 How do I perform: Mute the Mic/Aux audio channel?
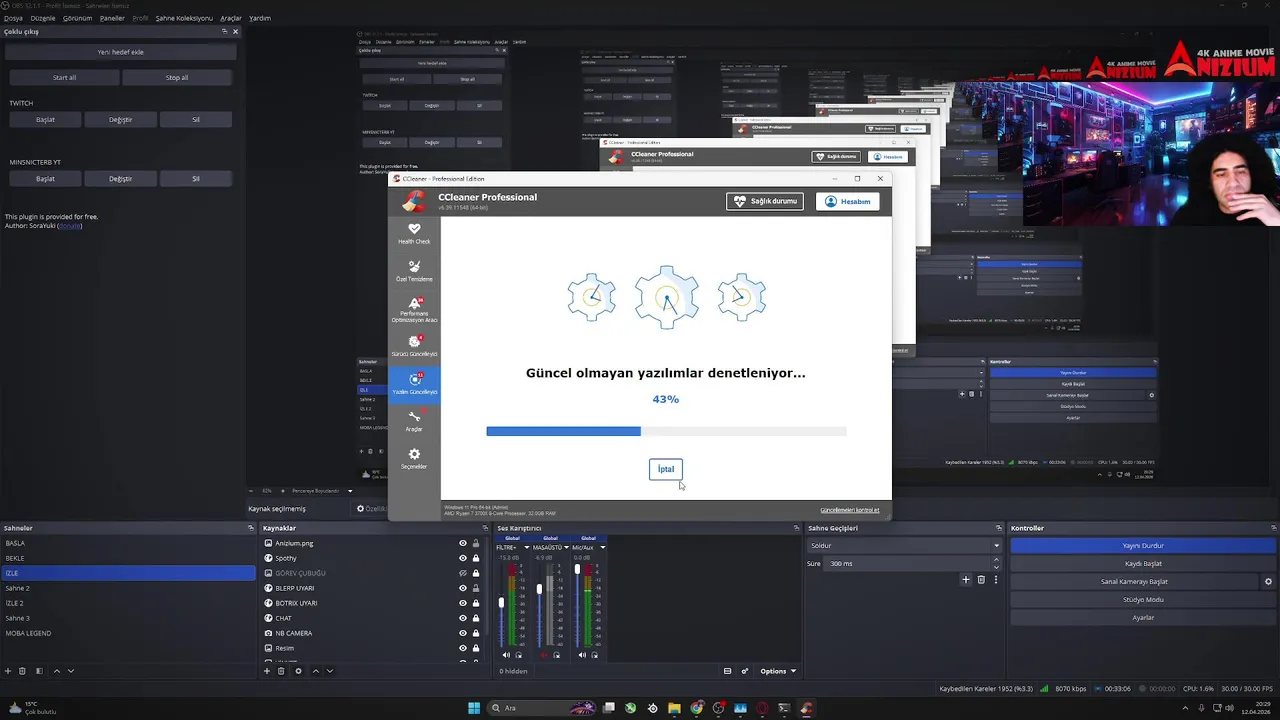[582, 655]
